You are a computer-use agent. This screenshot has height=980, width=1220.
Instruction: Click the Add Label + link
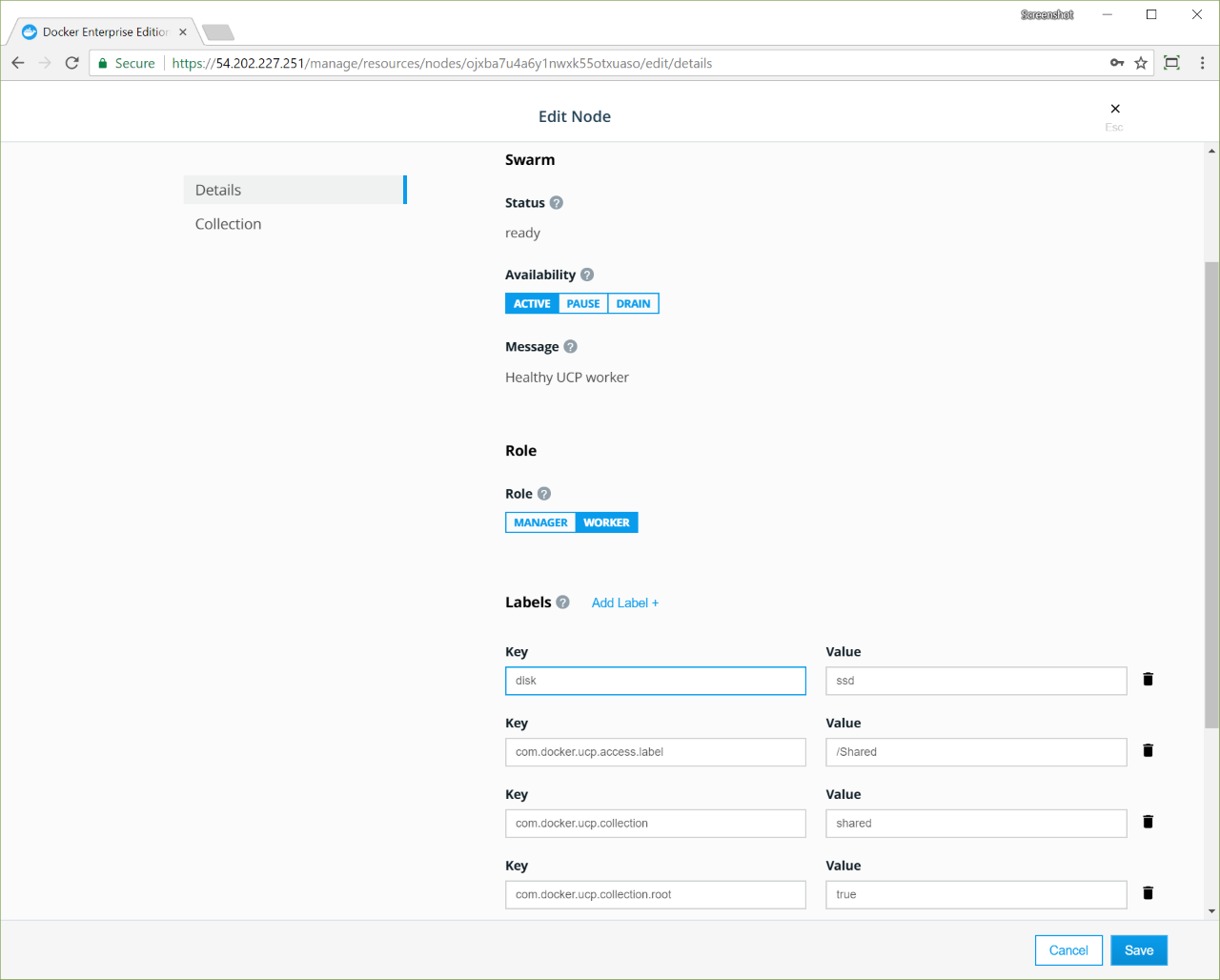(x=624, y=602)
